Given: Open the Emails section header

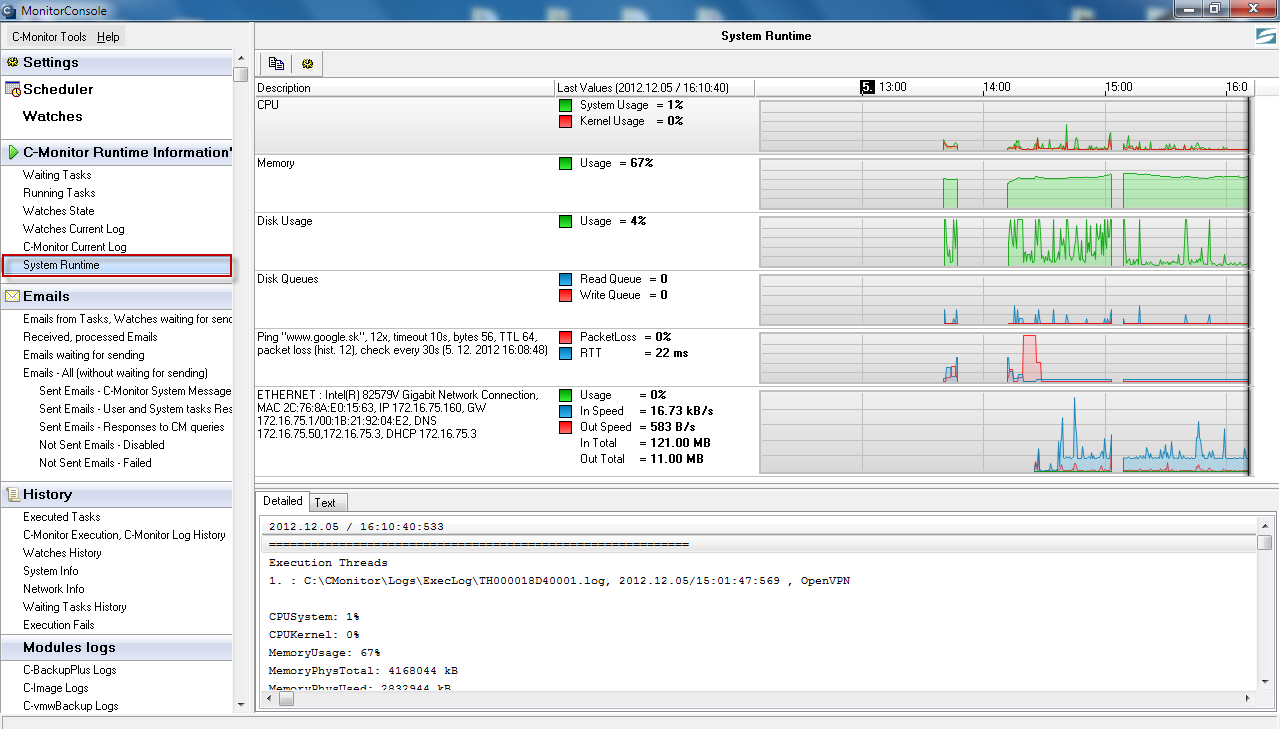Looking at the screenshot, I should (46, 296).
